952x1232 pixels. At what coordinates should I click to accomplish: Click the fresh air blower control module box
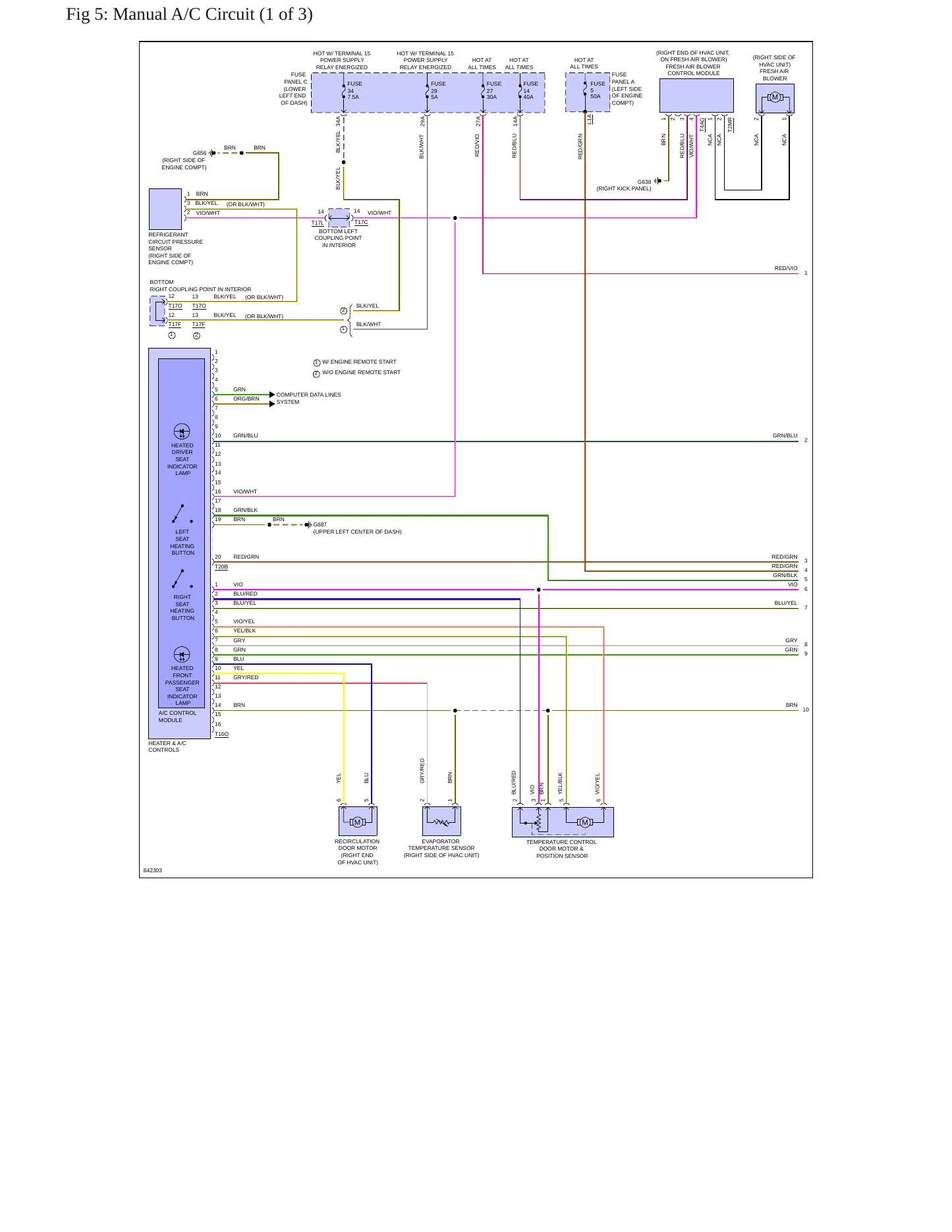pyautogui.click(x=696, y=96)
